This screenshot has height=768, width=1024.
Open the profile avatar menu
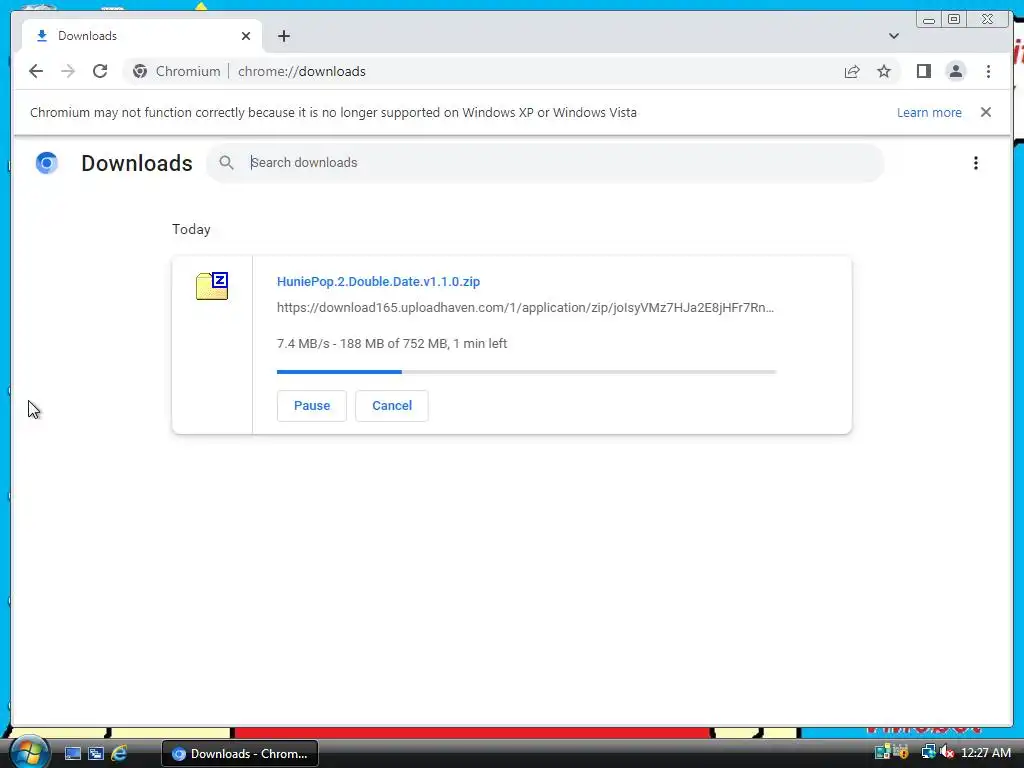pos(955,71)
